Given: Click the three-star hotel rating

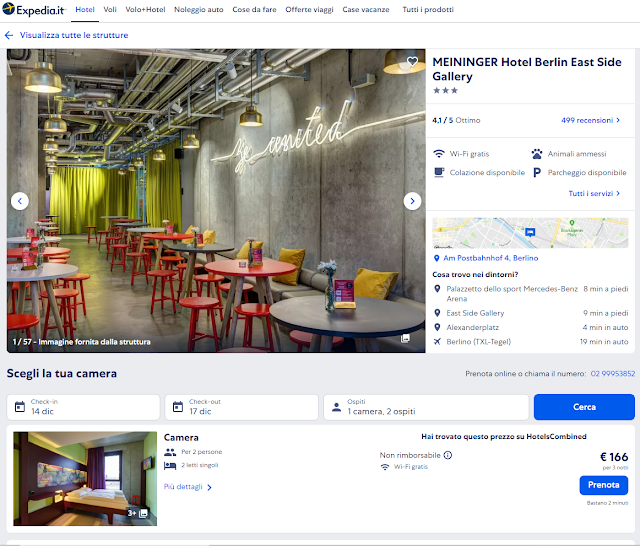Looking at the screenshot, I should point(445,90).
